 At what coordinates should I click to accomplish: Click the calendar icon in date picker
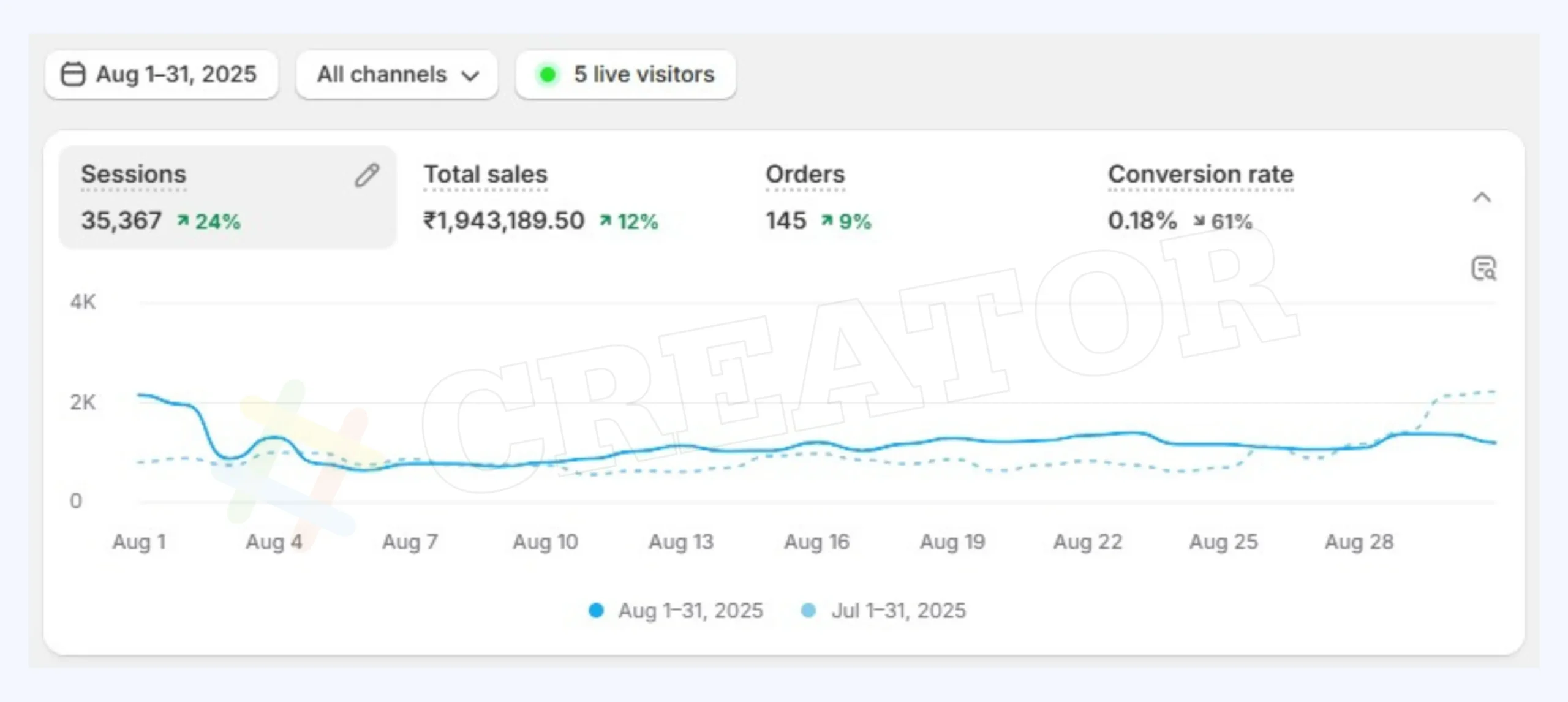73,74
